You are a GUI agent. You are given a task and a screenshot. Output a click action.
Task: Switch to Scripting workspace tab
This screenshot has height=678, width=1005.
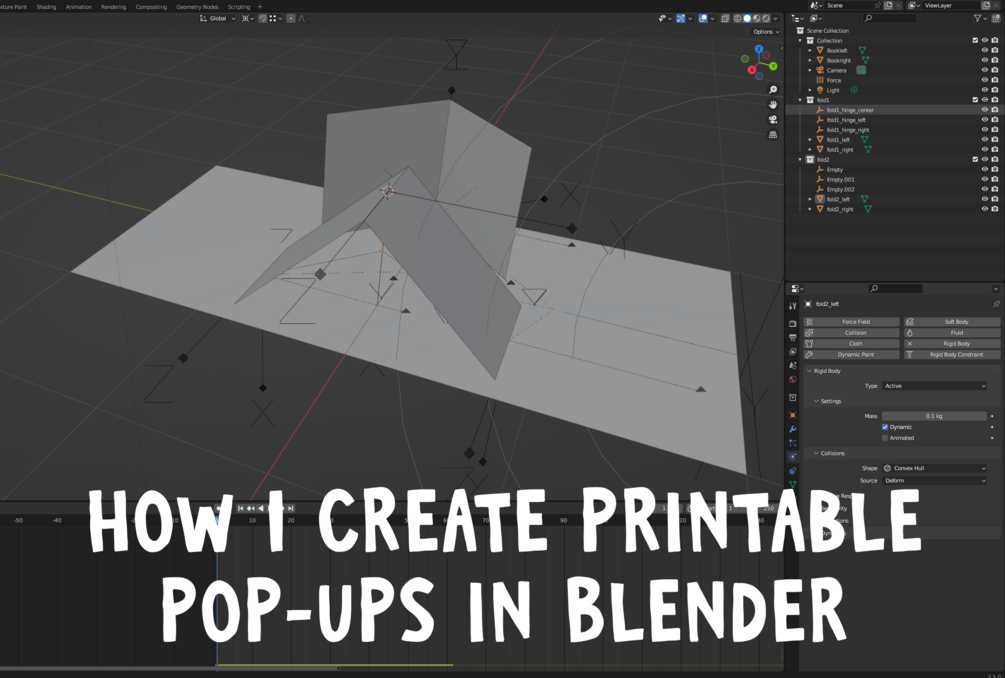[239, 6]
